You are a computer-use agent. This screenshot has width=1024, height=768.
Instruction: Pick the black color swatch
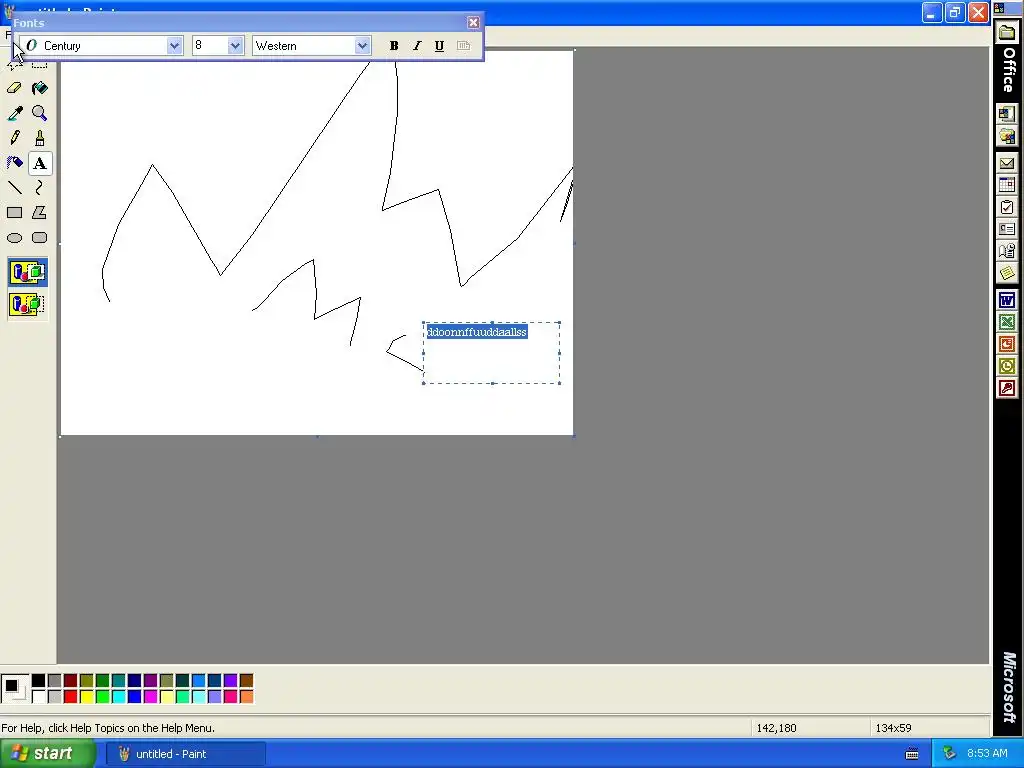coord(39,681)
